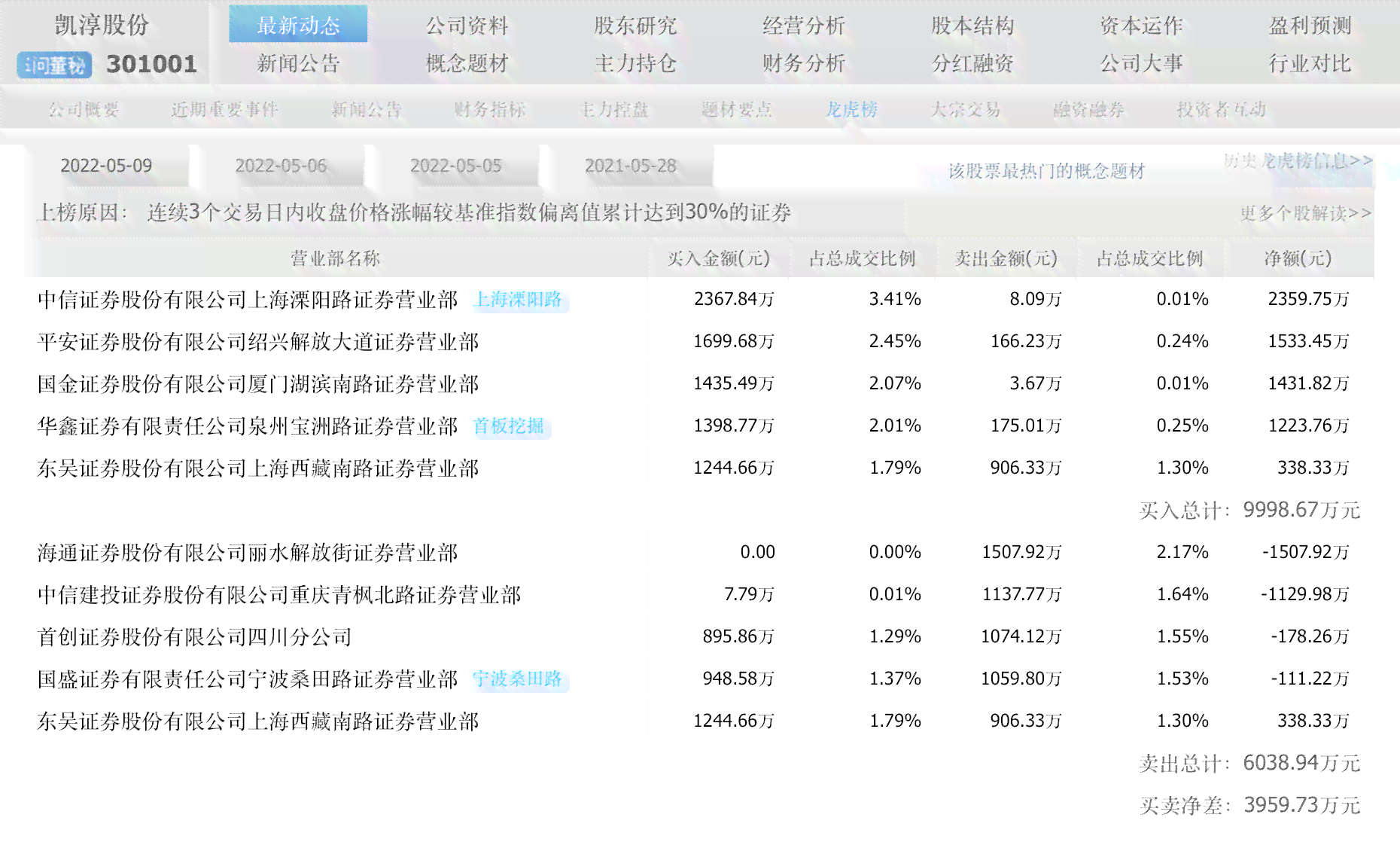This screenshot has width=1400, height=845.
Task: Jump to 融资融券 sub-section
Action: (1089, 110)
